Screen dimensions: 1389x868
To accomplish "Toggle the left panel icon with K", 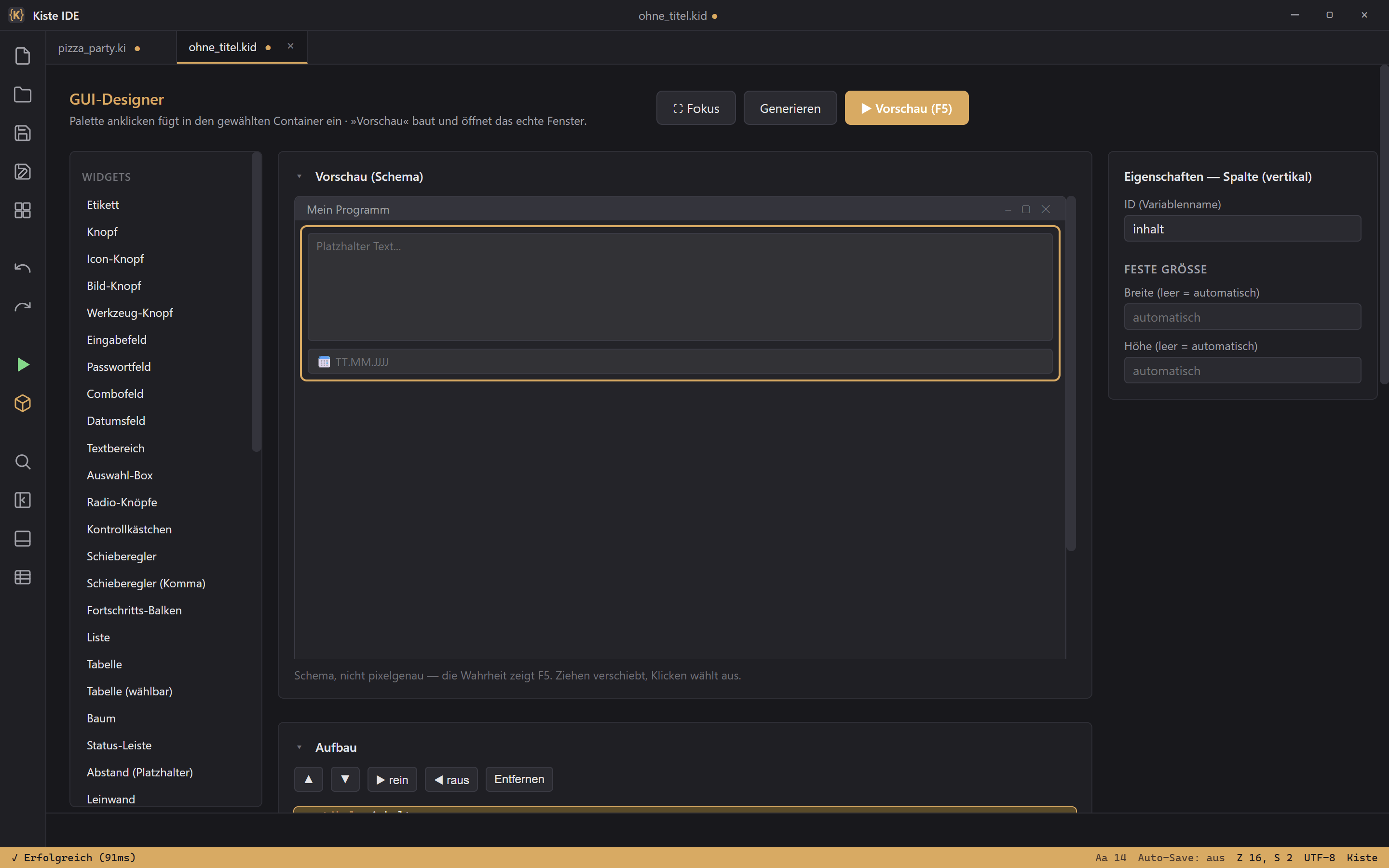I will pos(22,500).
